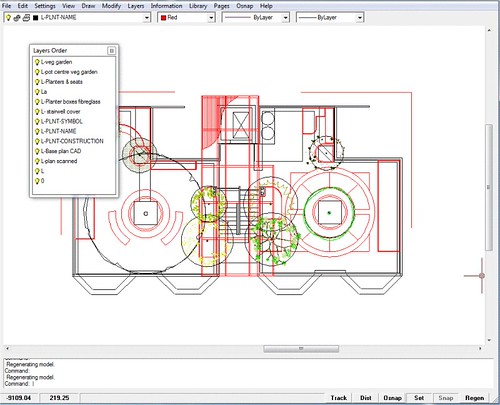Toggle visibility of L-PLNT-CONSTRUCTION layer

[x=37, y=141]
